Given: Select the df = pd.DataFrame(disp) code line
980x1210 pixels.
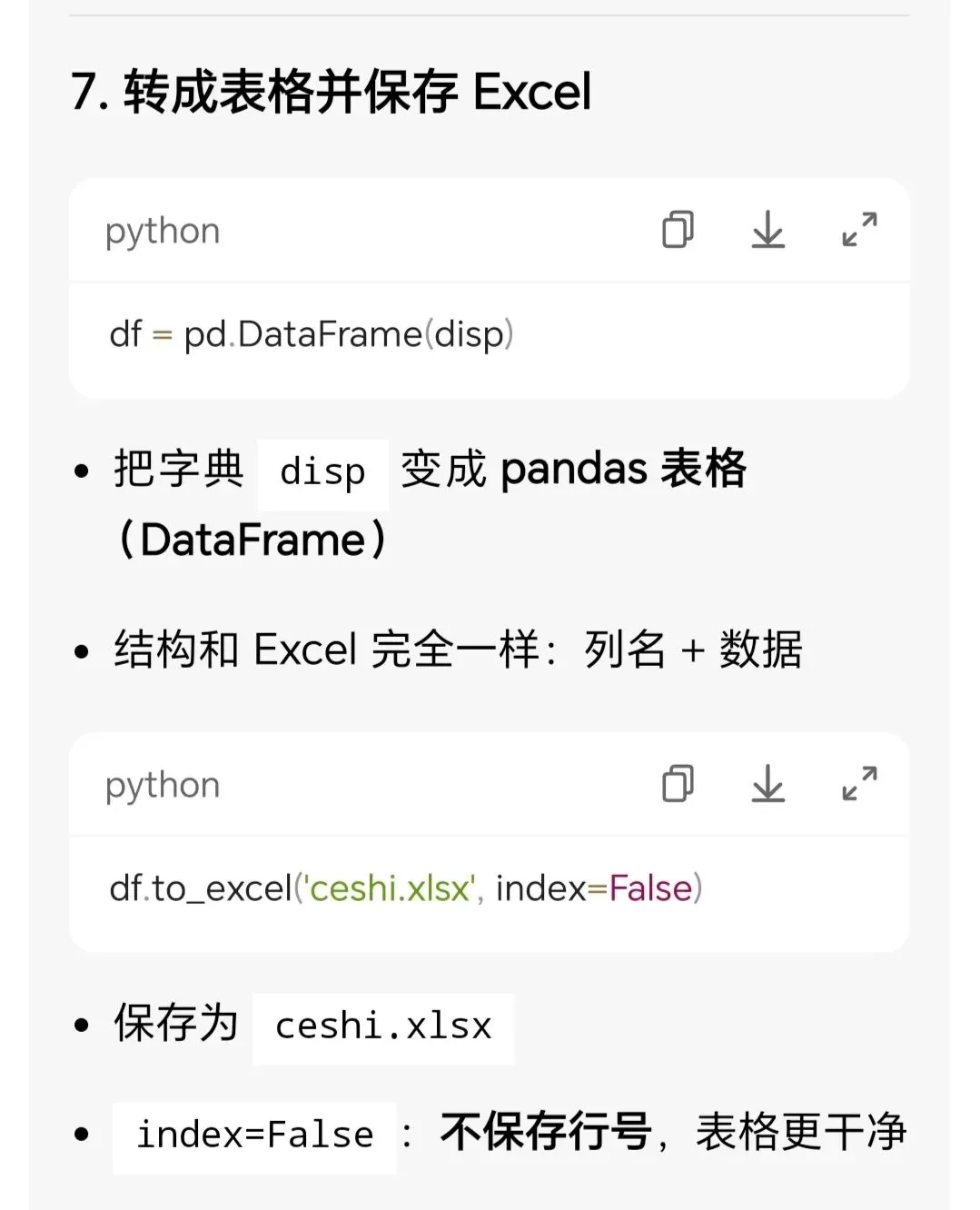Looking at the screenshot, I should [x=312, y=335].
